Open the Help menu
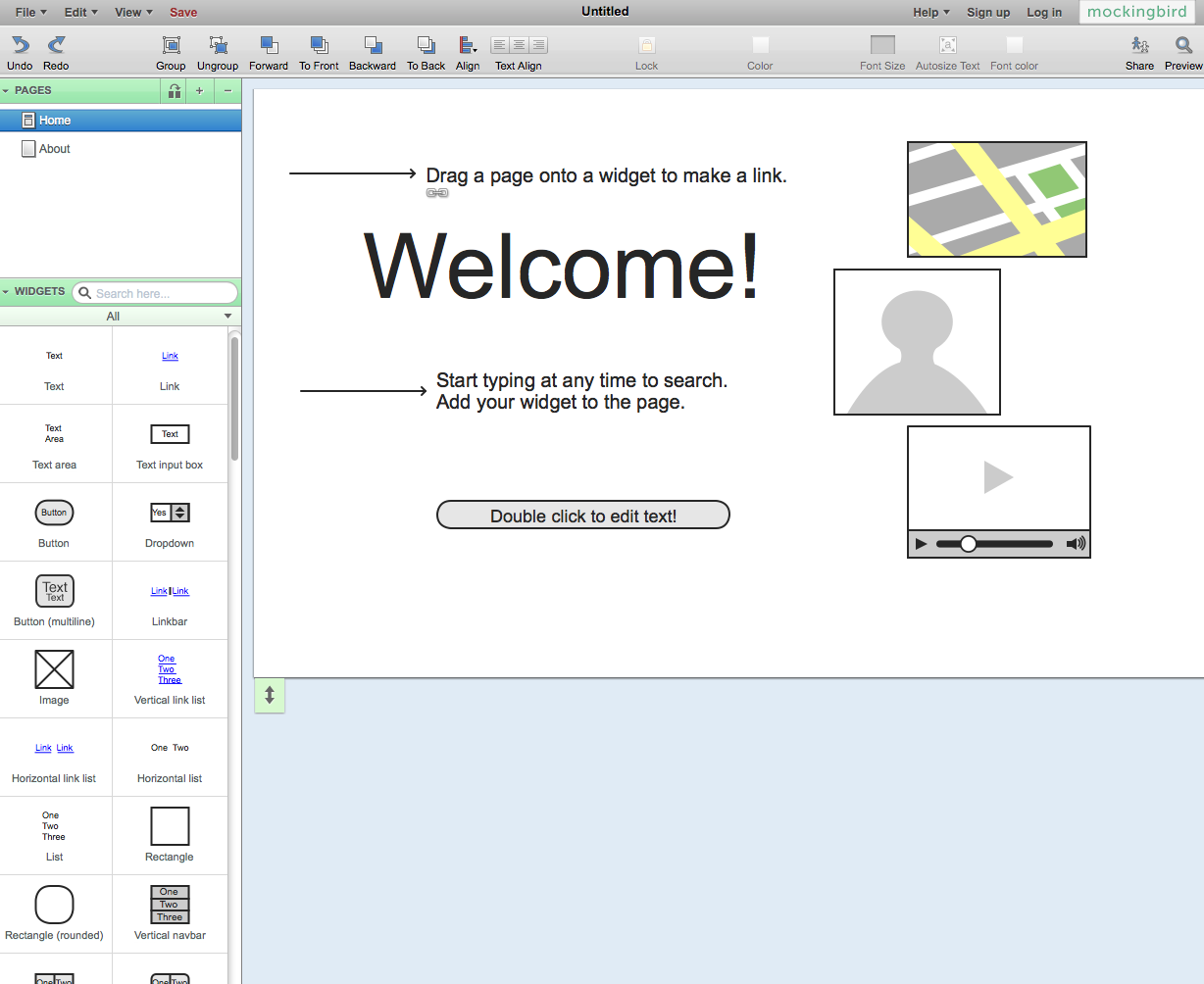 tap(930, 12)
